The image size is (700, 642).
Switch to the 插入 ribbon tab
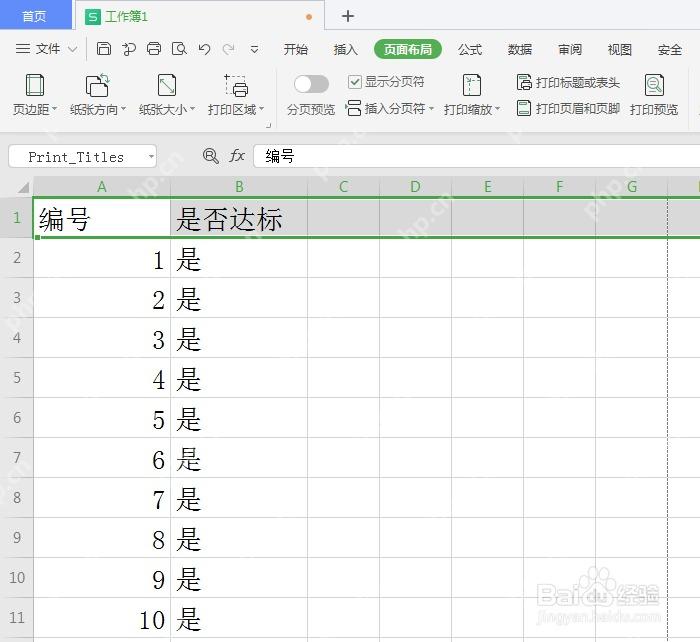(x=346, y=49)
